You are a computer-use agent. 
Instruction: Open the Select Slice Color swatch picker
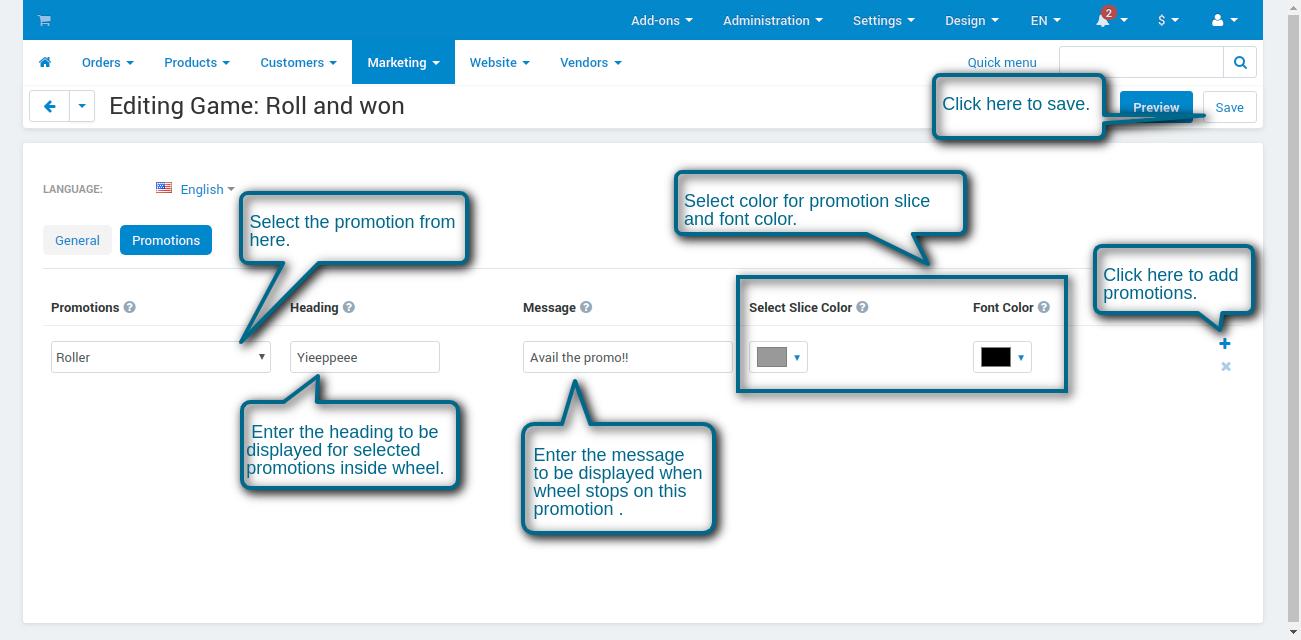(x=777, y=357)
